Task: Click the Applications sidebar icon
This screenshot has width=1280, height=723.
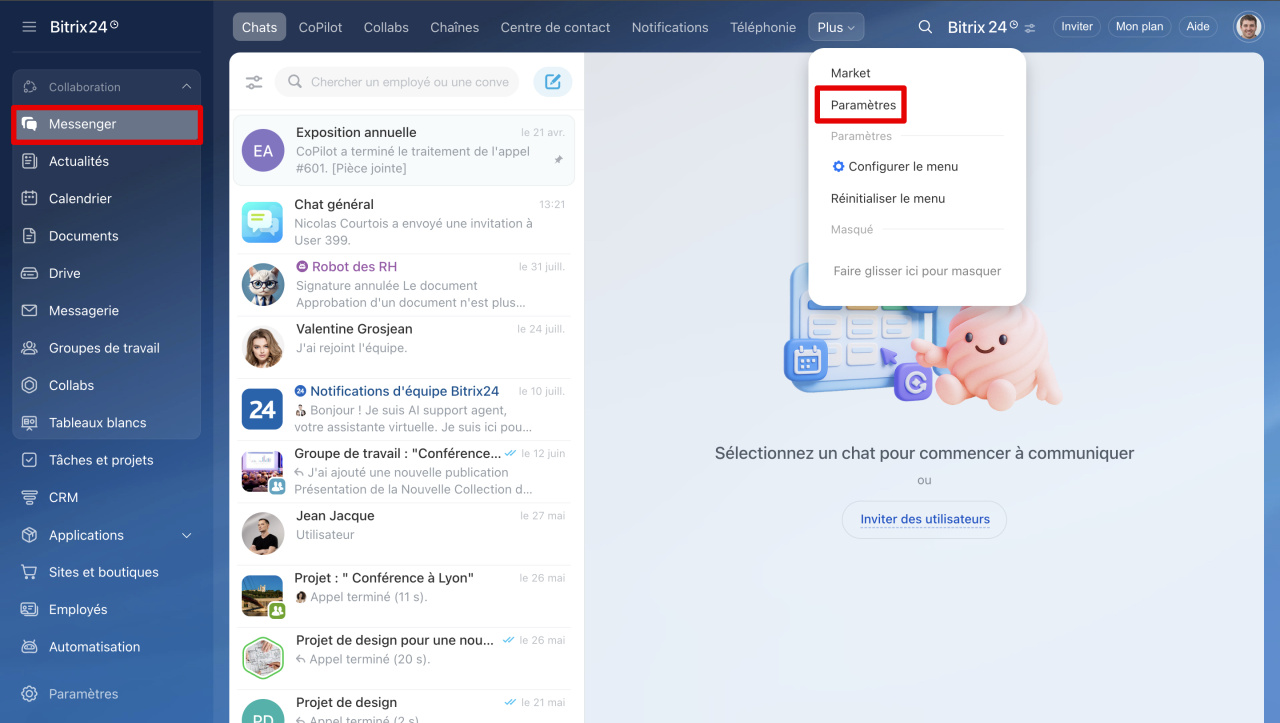Action: pyautogui.click(x=30, y=535)
